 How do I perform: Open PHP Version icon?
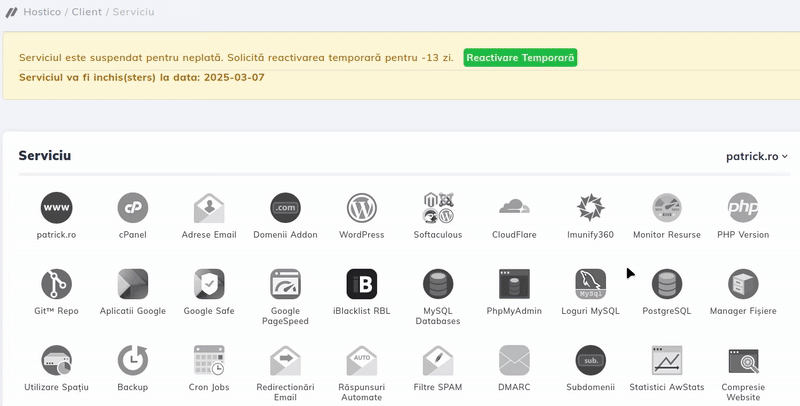[x=743, y=208]
